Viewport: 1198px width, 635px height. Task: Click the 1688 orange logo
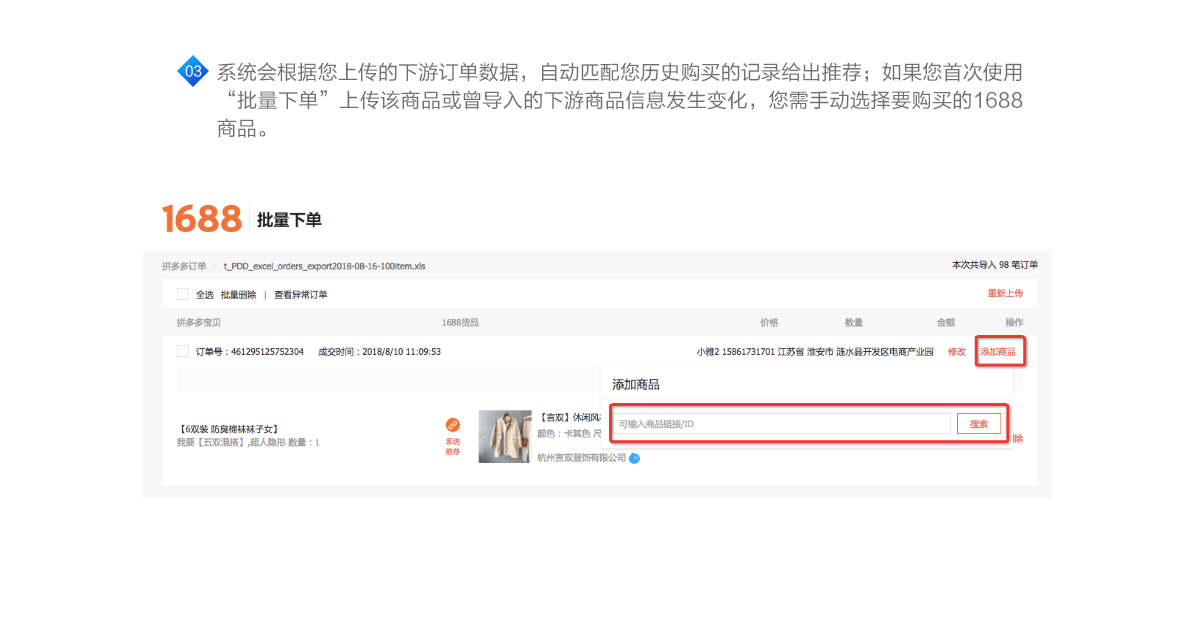tap(202, 219)
